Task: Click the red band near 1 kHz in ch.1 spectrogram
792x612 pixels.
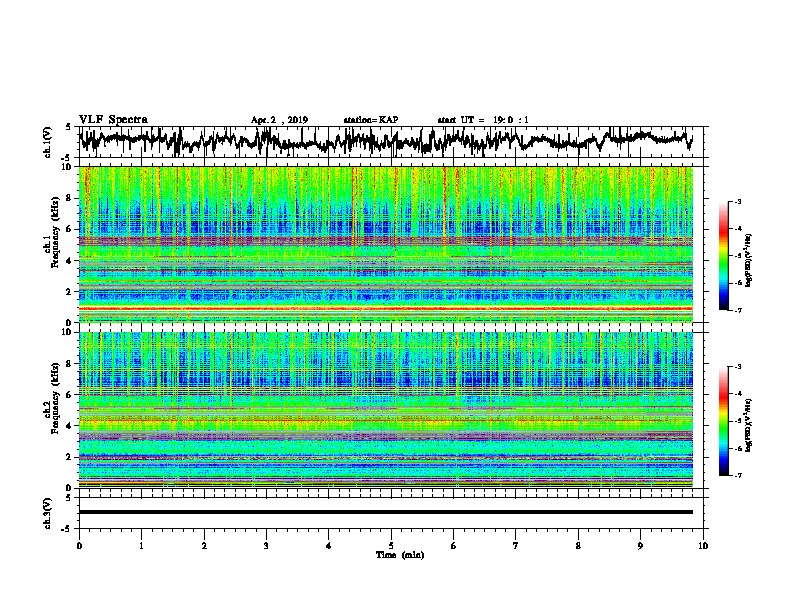Action: point(385,308)
